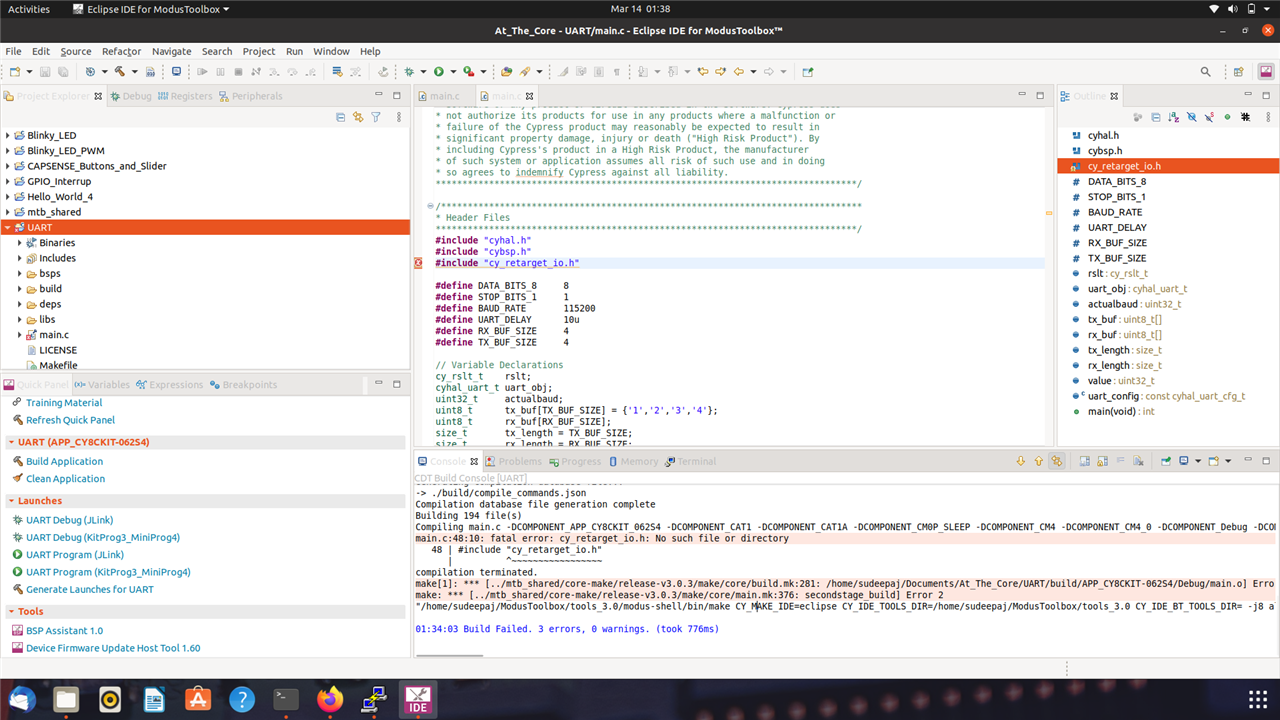The height and width of the screenshot is (720, 1280).
Task: Switch to the Peripherals tab
Action: [x=250, y=96]
